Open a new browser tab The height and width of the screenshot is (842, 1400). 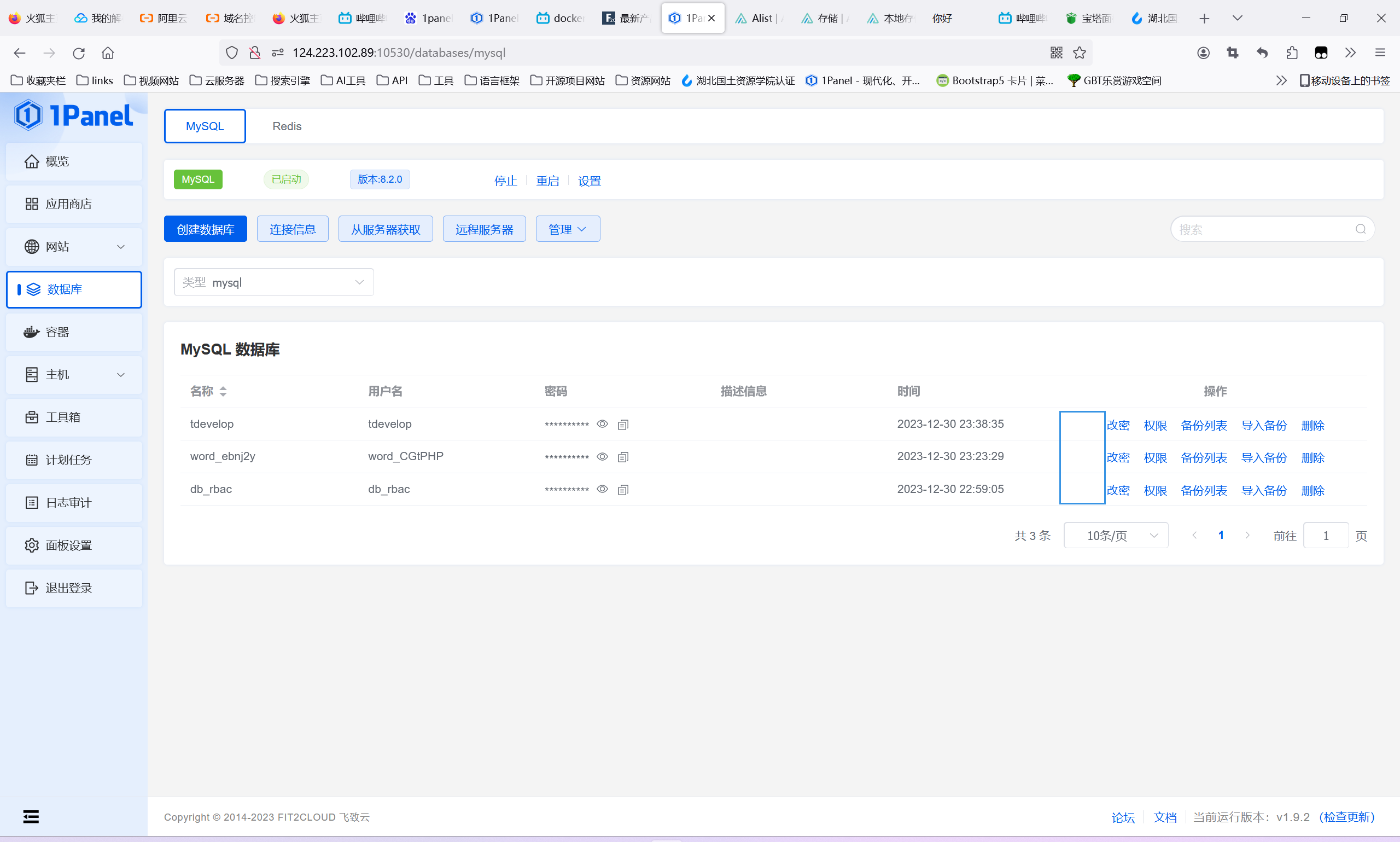click(1204, 19)
